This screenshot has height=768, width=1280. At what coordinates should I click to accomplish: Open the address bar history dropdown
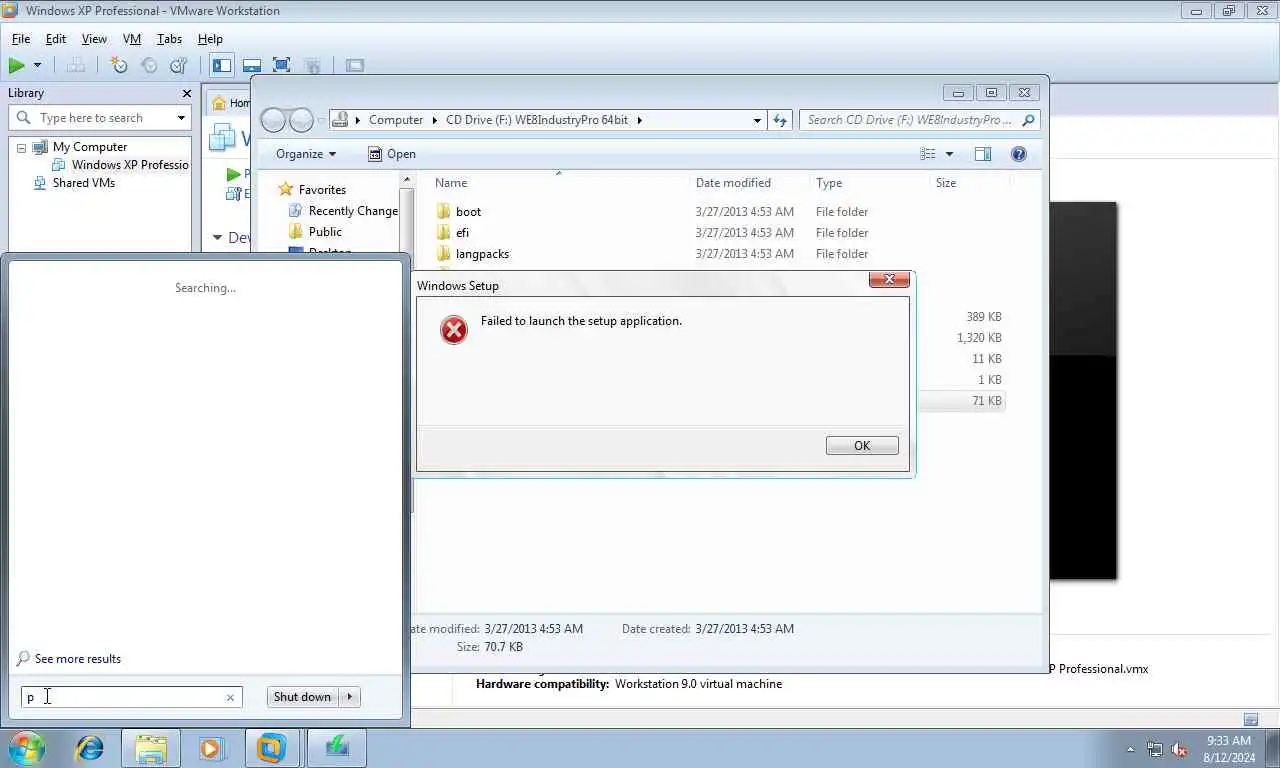pos(757,120)
